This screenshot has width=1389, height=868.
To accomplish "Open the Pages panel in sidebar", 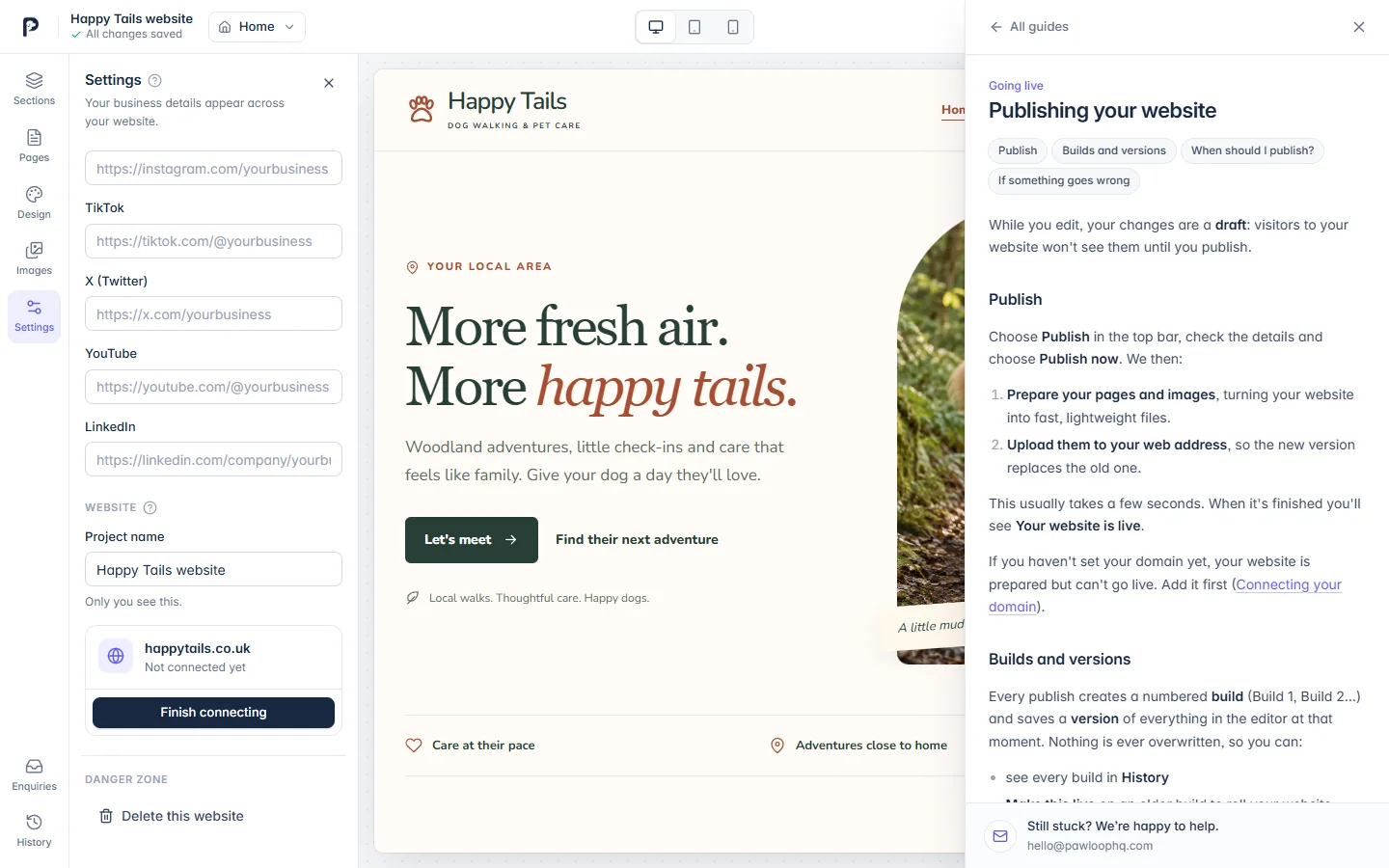I will pyautogui.click(x=34, y=146).
